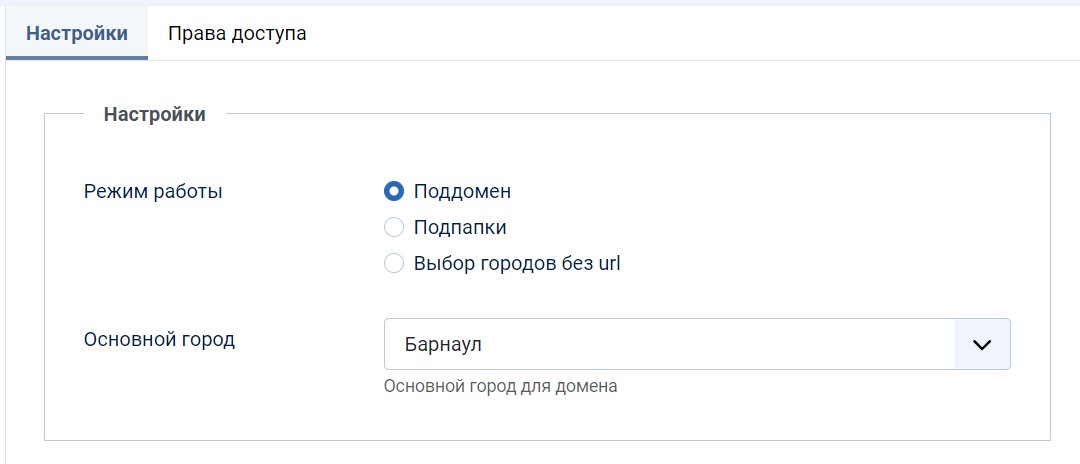
Task: Click empty space in city field right of Барнаул
Action: 720,345
